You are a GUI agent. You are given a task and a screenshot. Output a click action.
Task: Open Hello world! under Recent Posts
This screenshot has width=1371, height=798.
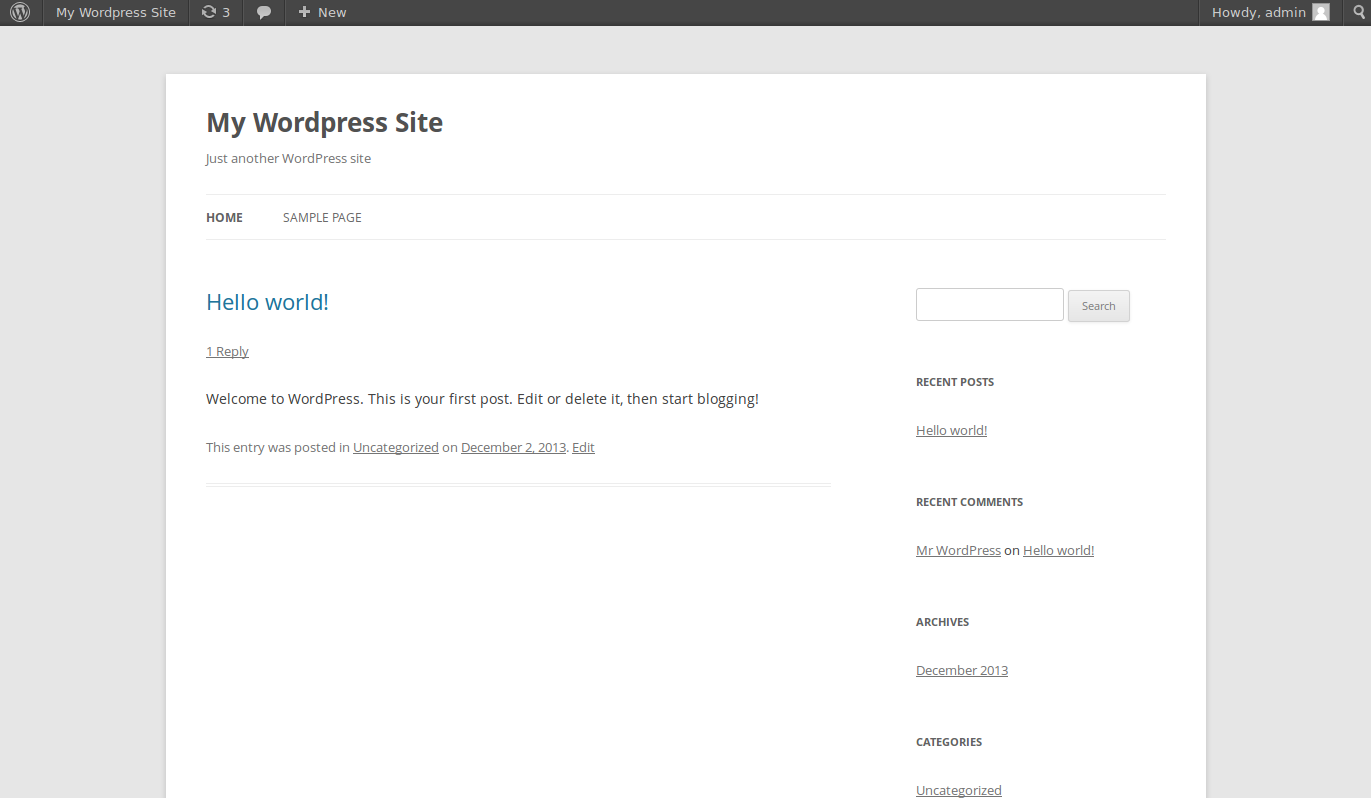(x=951, y=431)
